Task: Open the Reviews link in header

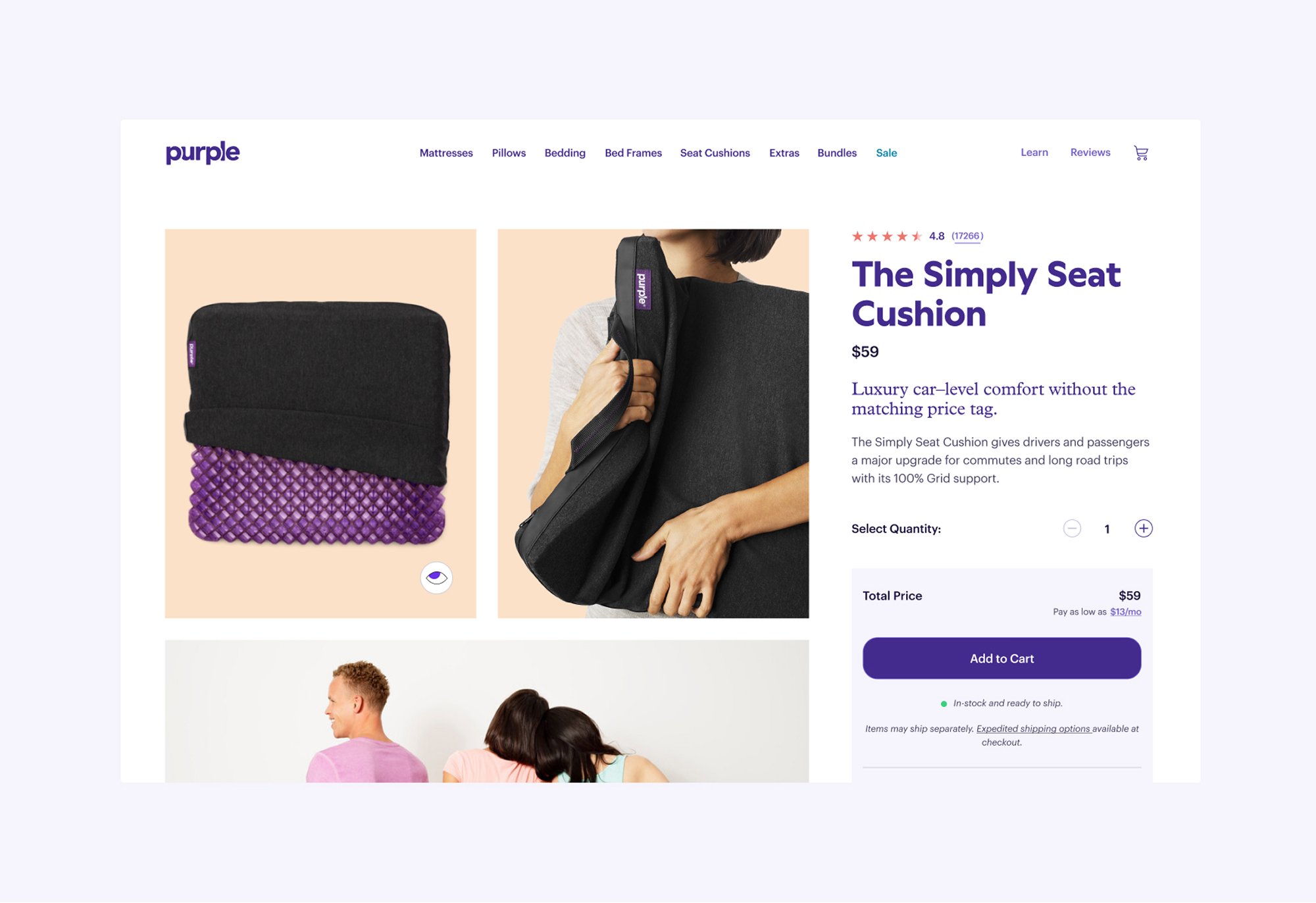Action: (x=1090, y=152)
